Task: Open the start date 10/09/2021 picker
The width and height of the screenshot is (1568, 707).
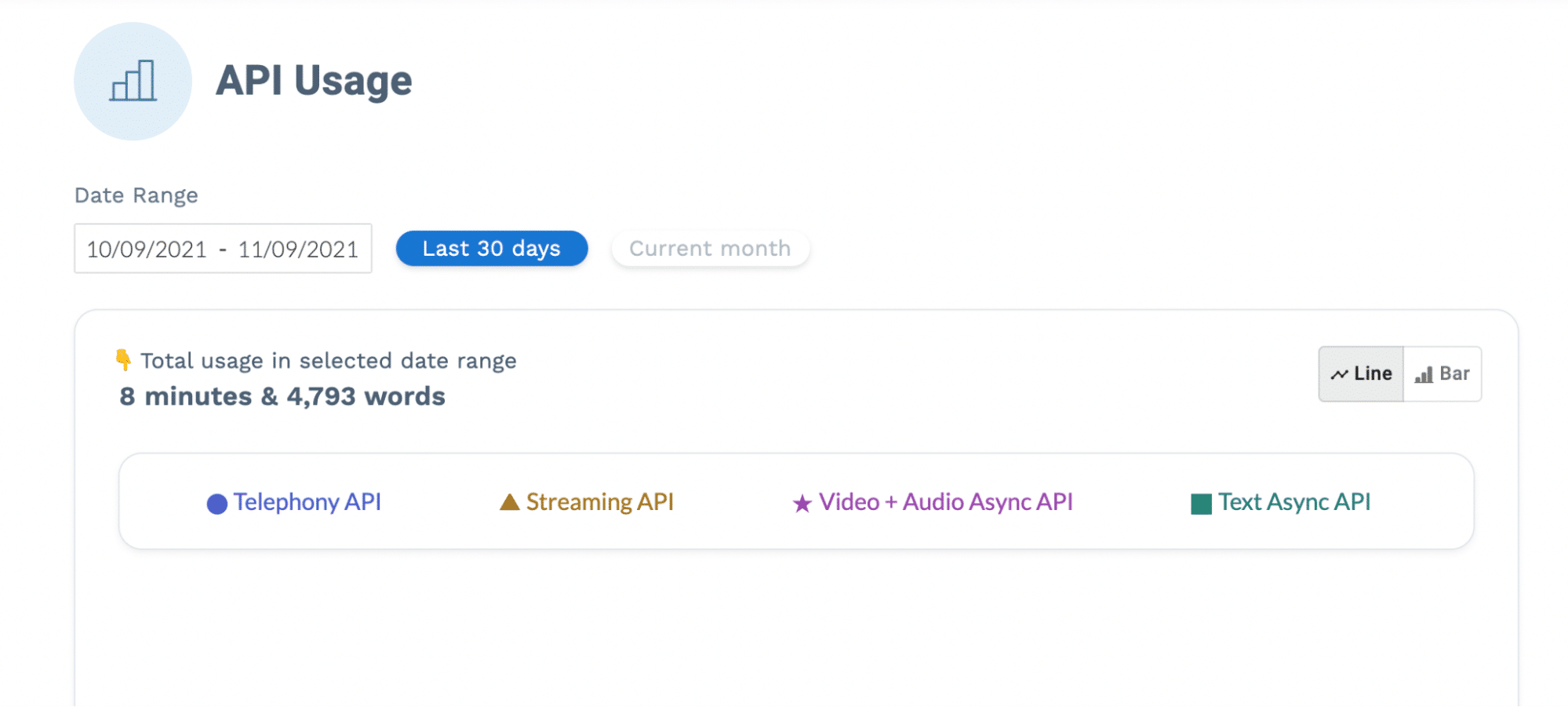Action: pyautogui.click(x=147, y=250)
